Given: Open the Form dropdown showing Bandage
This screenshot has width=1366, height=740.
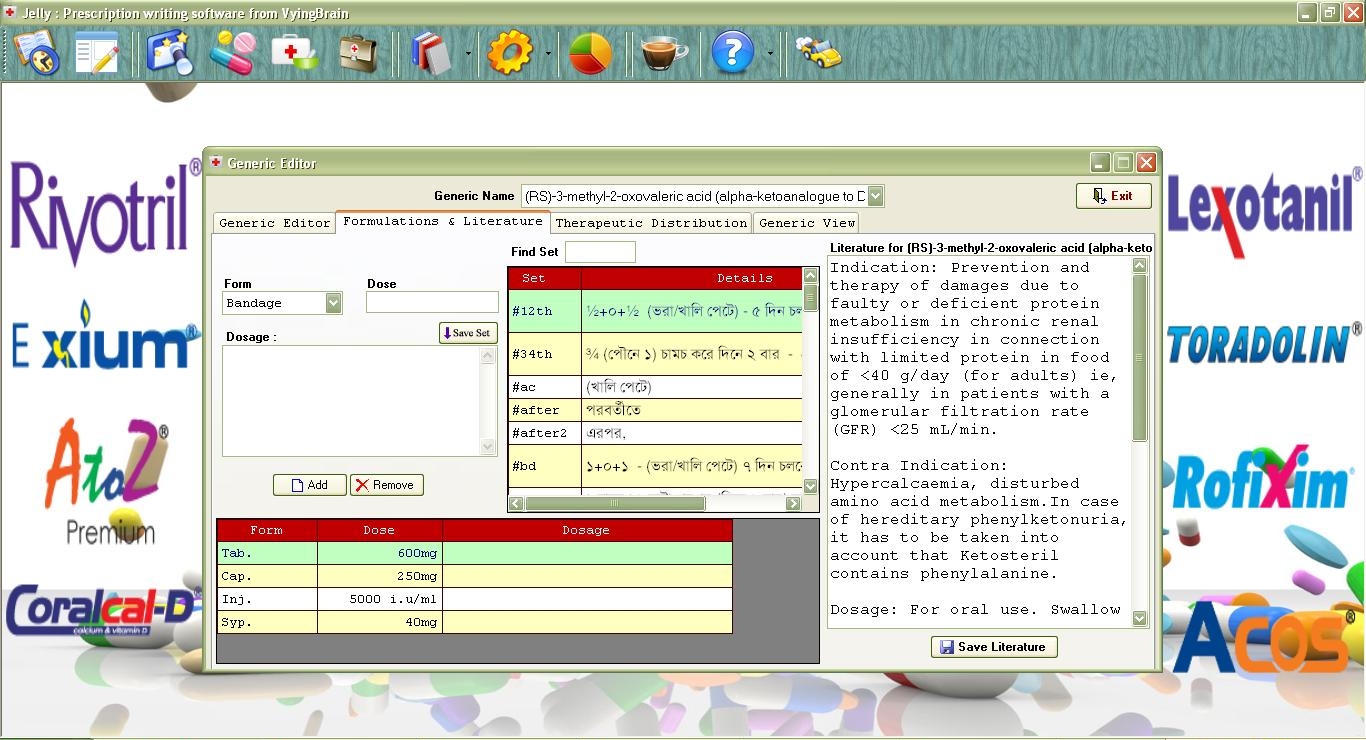Looking at the screenshot, I should click(x=333, y=303).
